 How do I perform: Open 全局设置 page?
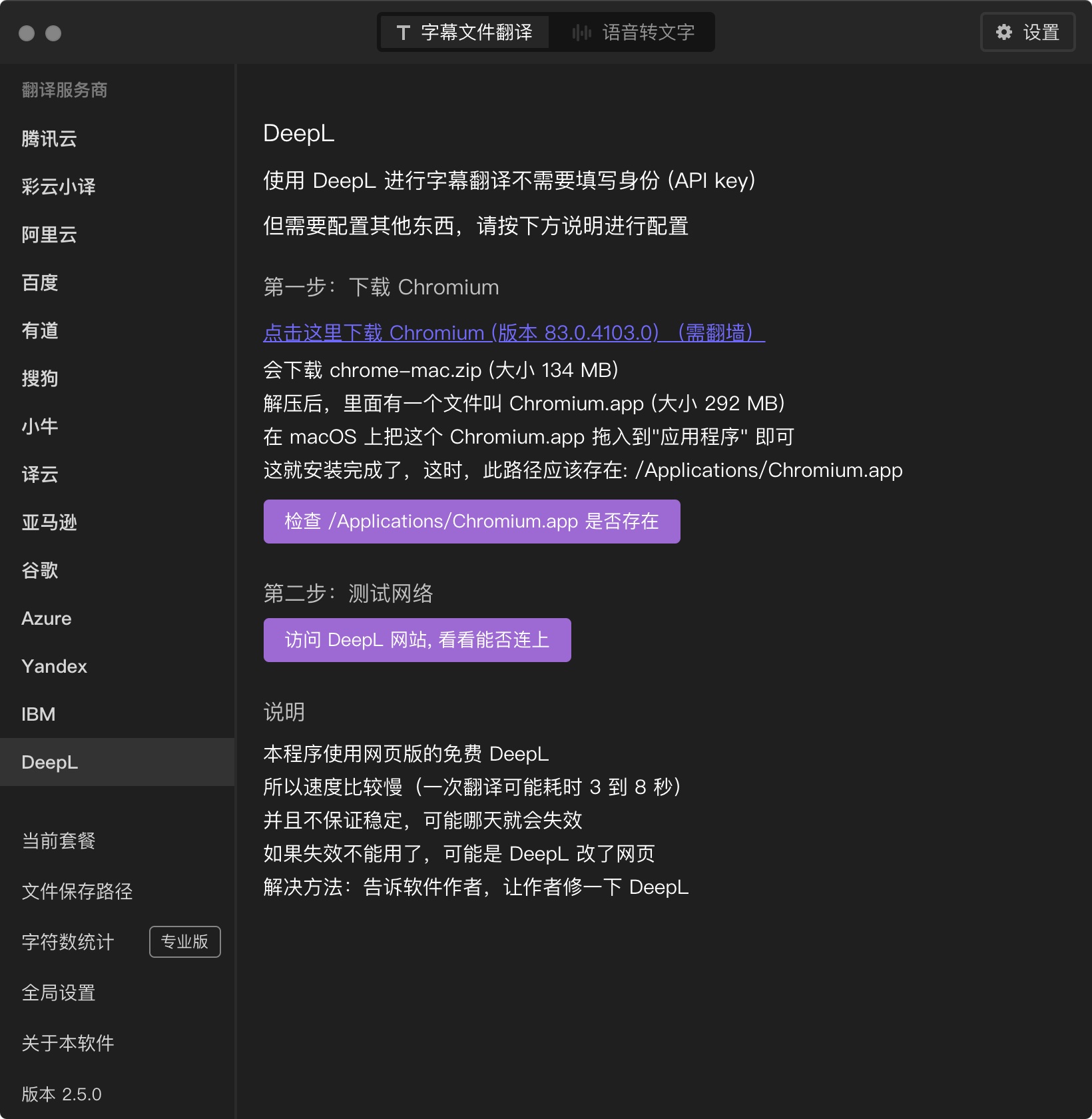59,992
